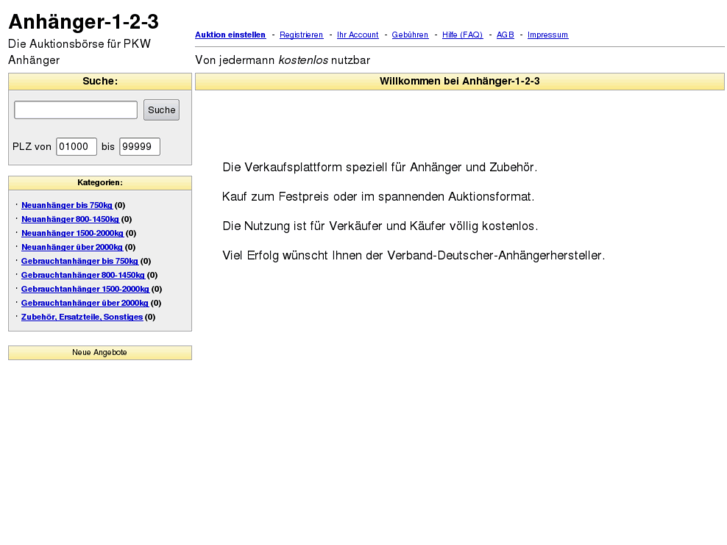Open category Neuanhänger 1500-2000kg
The image size is (727, 545).
(x=72, y=233)
